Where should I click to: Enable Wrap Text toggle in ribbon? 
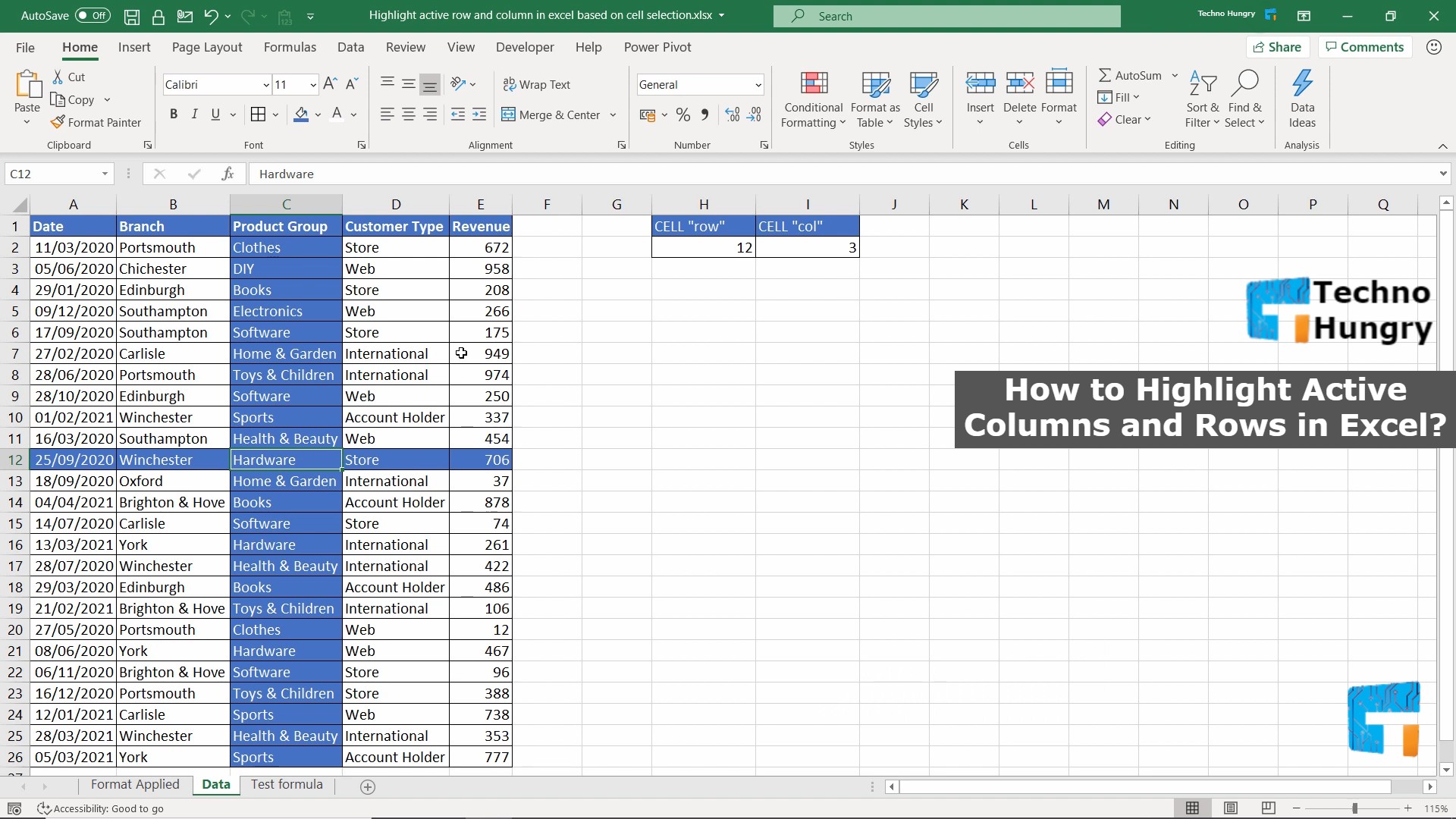[x=538, y=84]
